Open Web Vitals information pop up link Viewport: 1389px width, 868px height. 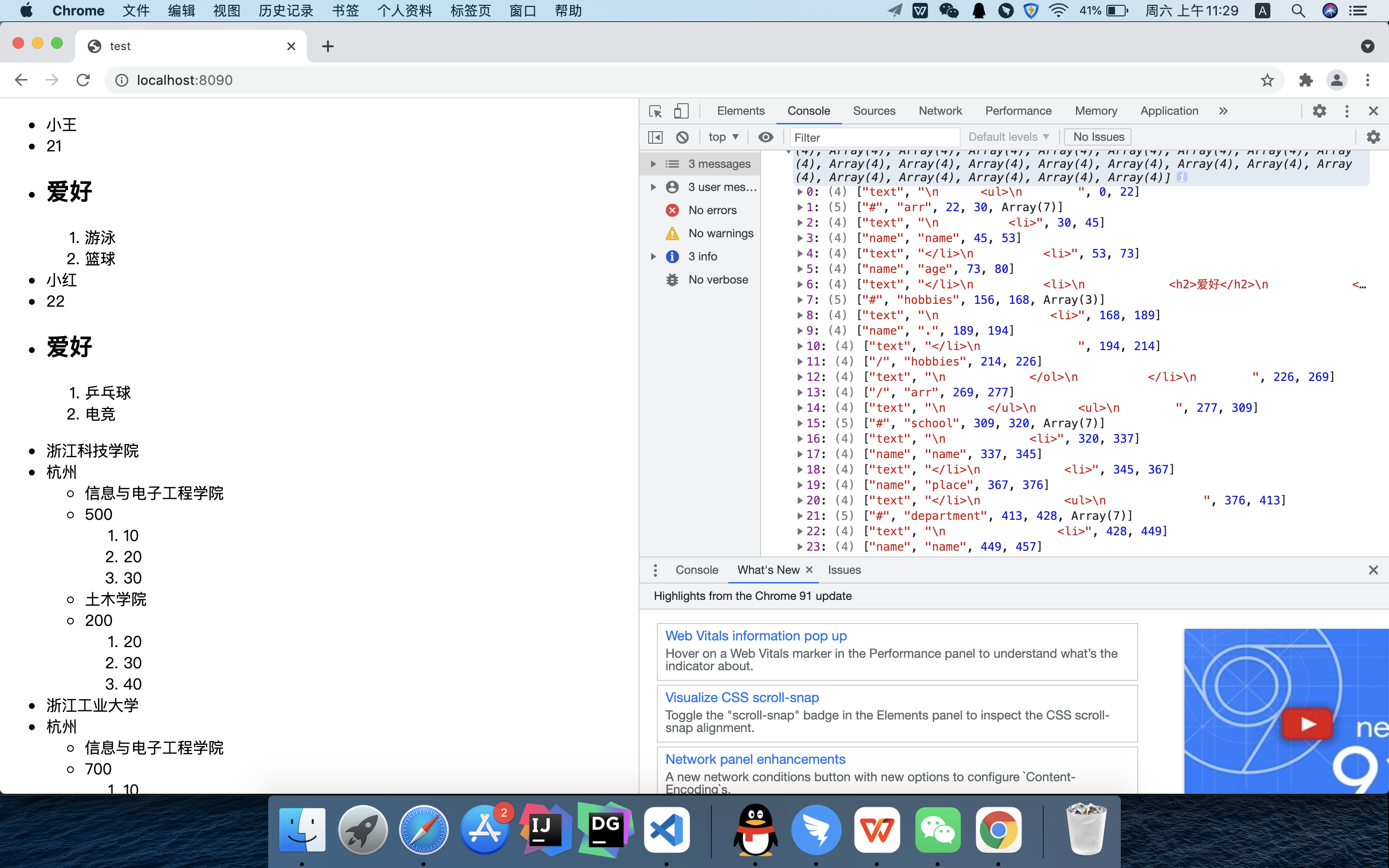coord(755,636)
